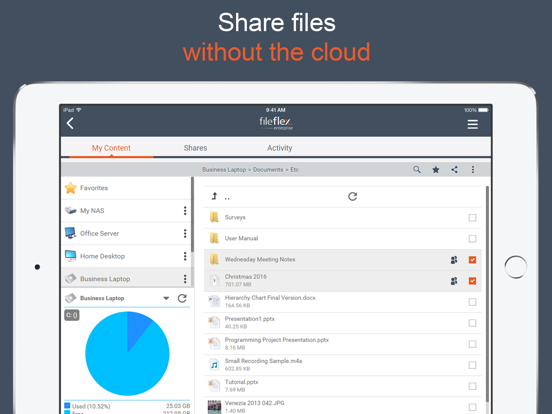Expand the Business Laptop device dropdown arrow
552x414 pixels.
[166, 299]
